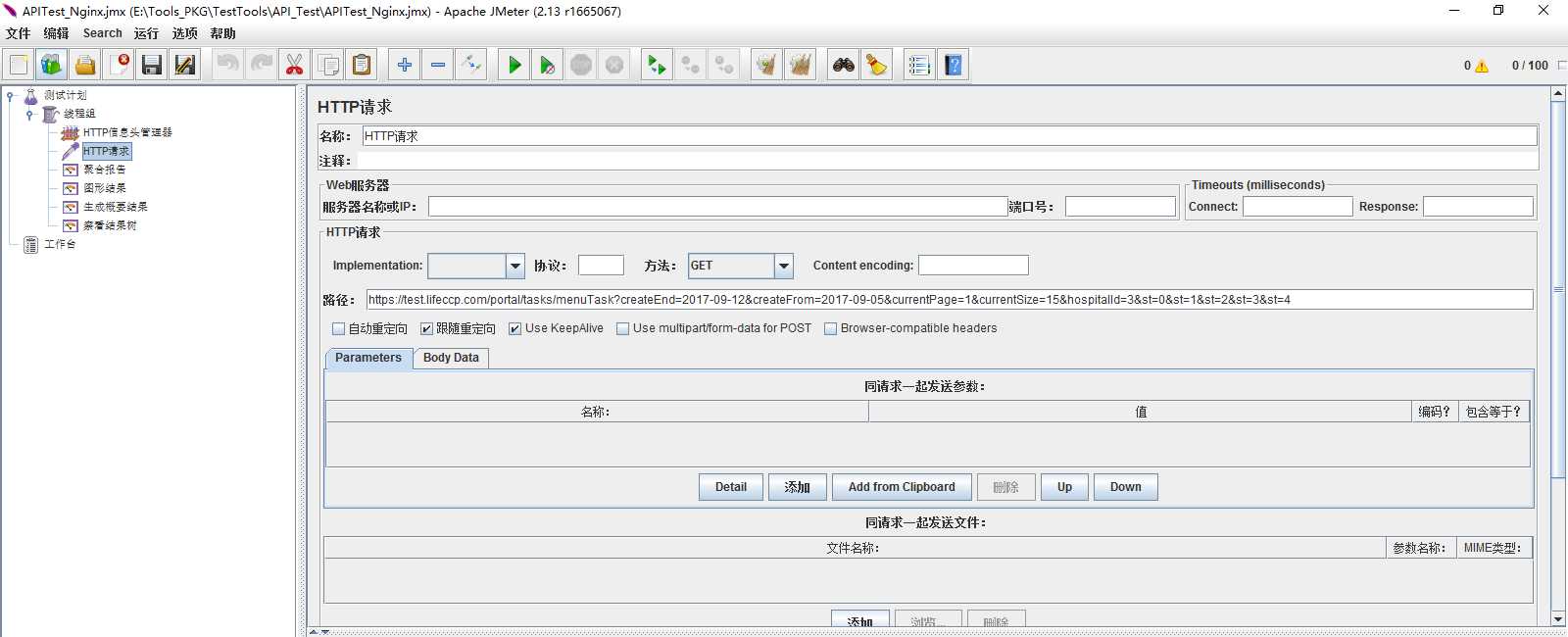
Task: Click the Open file folder icon
Action: [85, 65]
